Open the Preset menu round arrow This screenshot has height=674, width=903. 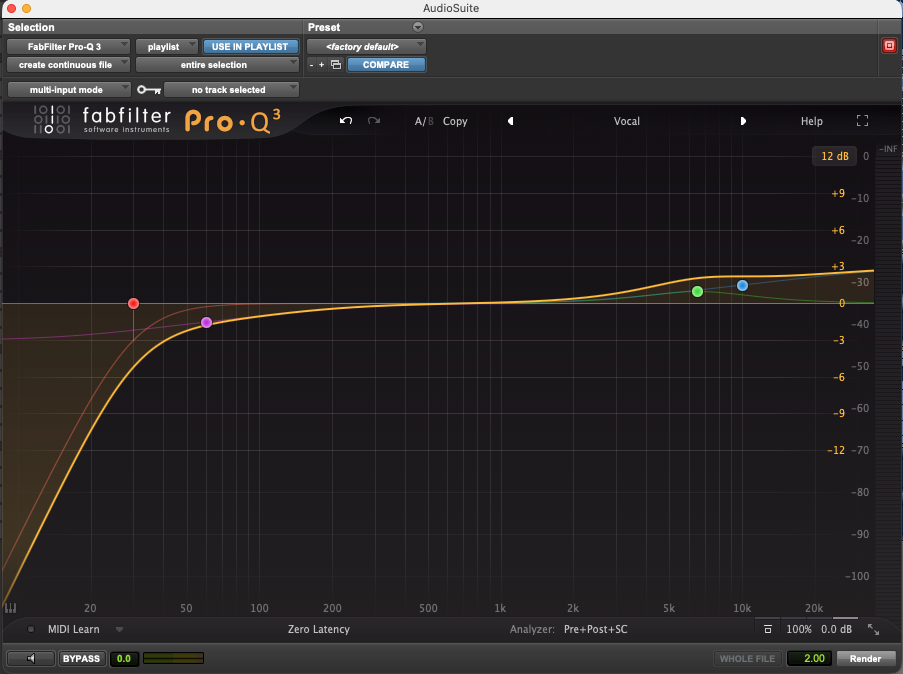coord(418,27)
